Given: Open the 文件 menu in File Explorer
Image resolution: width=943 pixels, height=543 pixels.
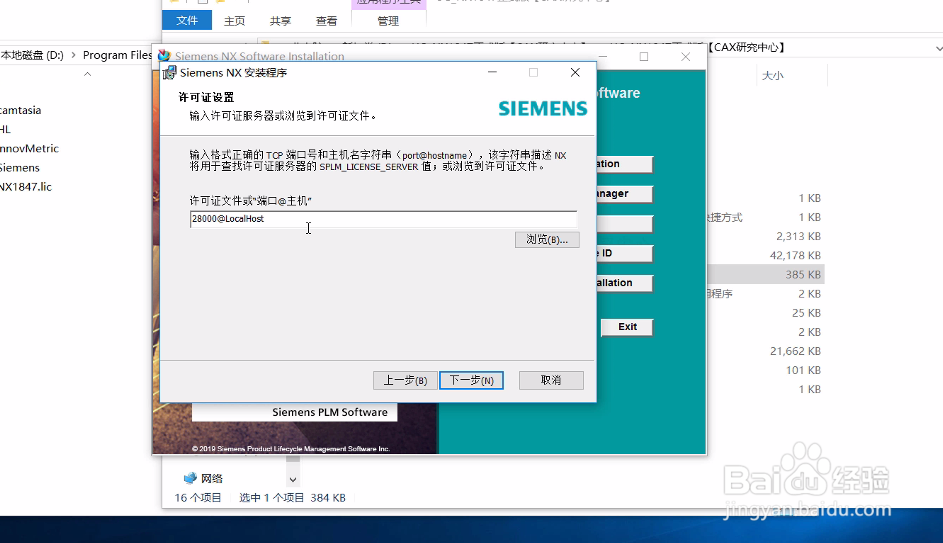Looking at the screenshot, I should pos(186,20).
